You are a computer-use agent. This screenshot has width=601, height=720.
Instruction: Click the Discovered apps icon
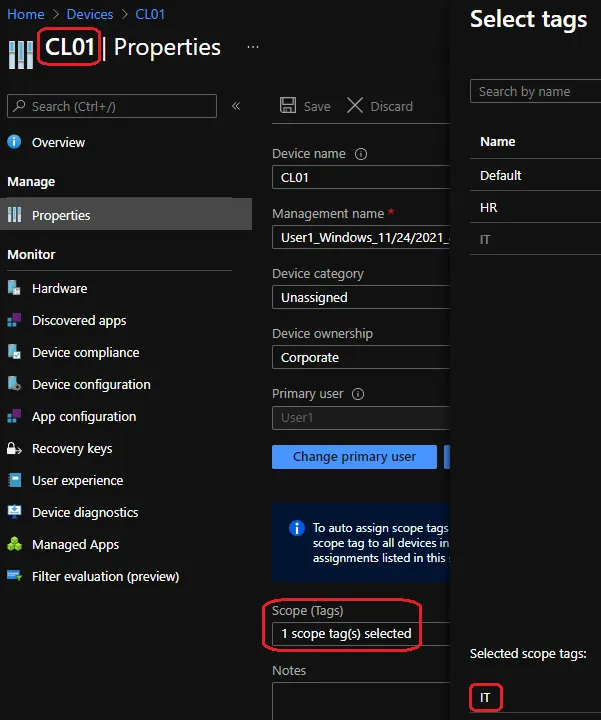14,320
